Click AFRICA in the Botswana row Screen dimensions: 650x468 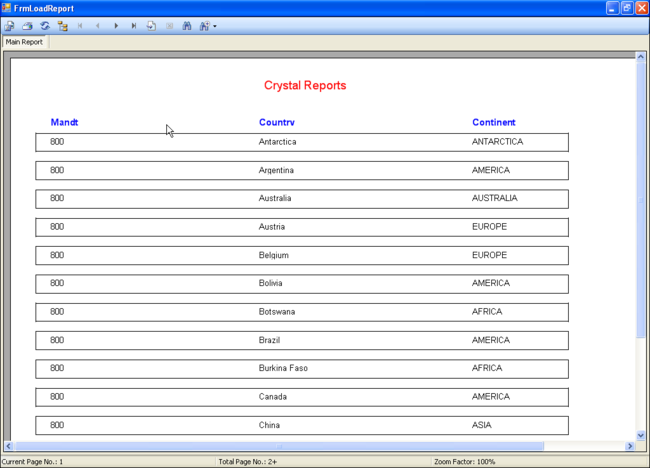[487, 312]
